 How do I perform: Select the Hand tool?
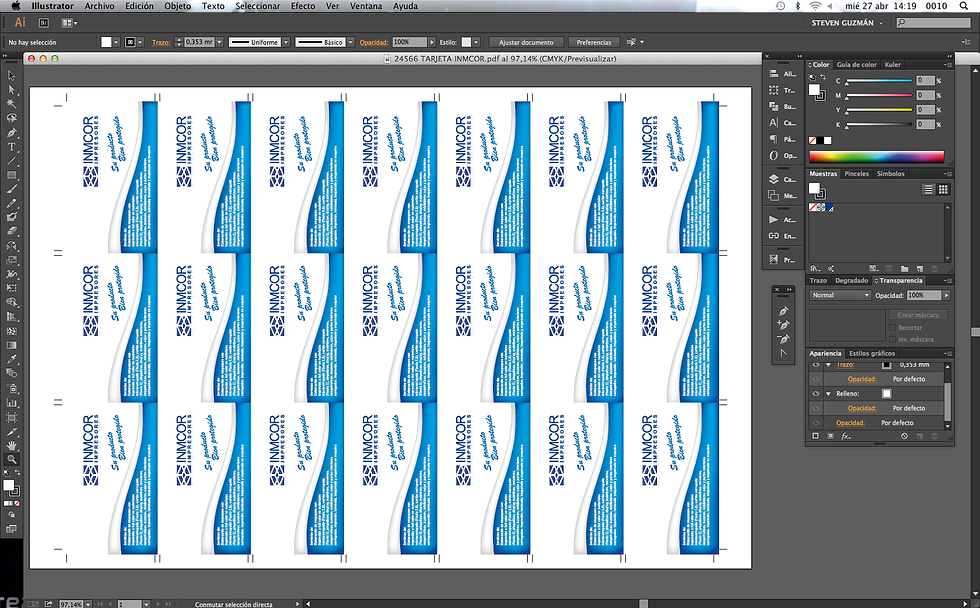click(11, 446)
